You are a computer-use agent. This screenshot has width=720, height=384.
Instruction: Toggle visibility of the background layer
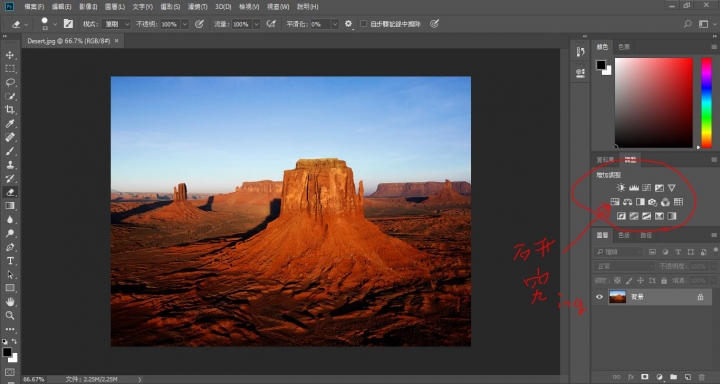coord(599,297)
